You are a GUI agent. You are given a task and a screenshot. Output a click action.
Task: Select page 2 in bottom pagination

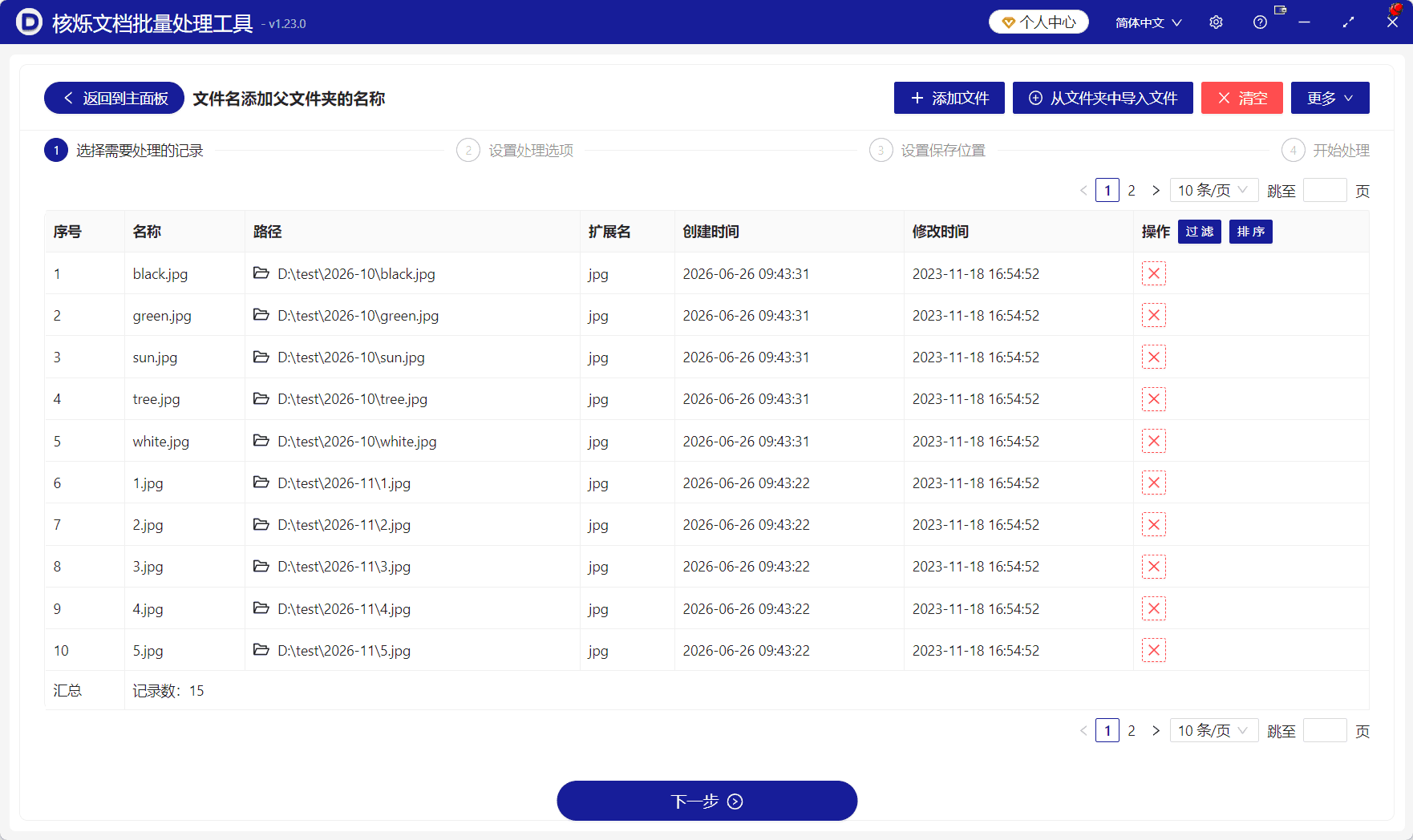pyautogui.click(x=1132, y=730)
